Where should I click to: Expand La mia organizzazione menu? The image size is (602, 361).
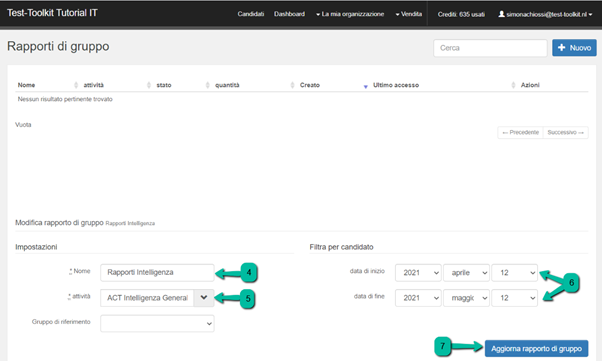click(350, 14)
